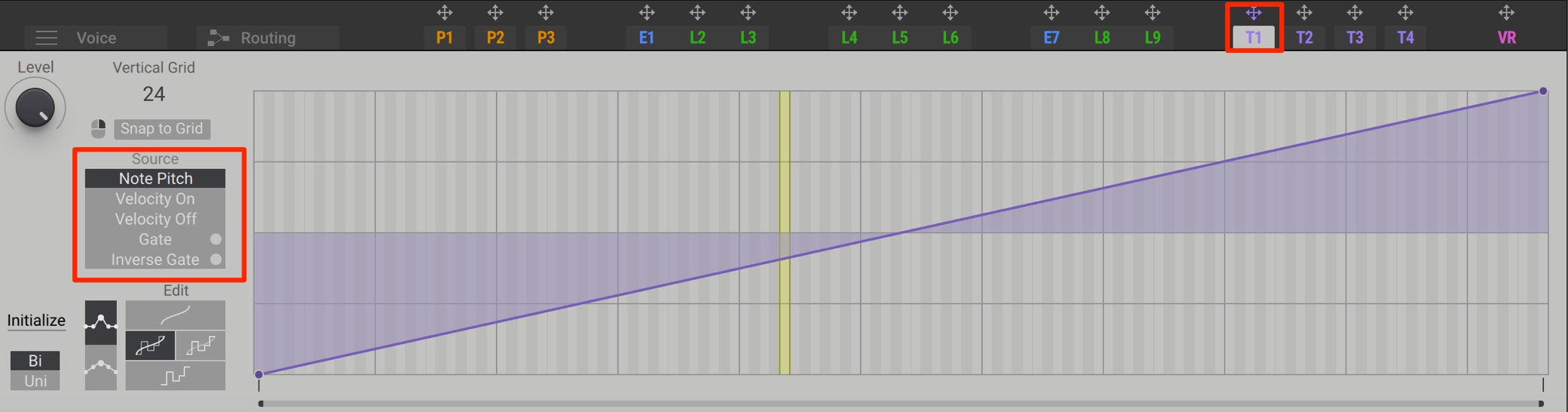
Task: Open the E1 tab
Action: pos(647,38)
